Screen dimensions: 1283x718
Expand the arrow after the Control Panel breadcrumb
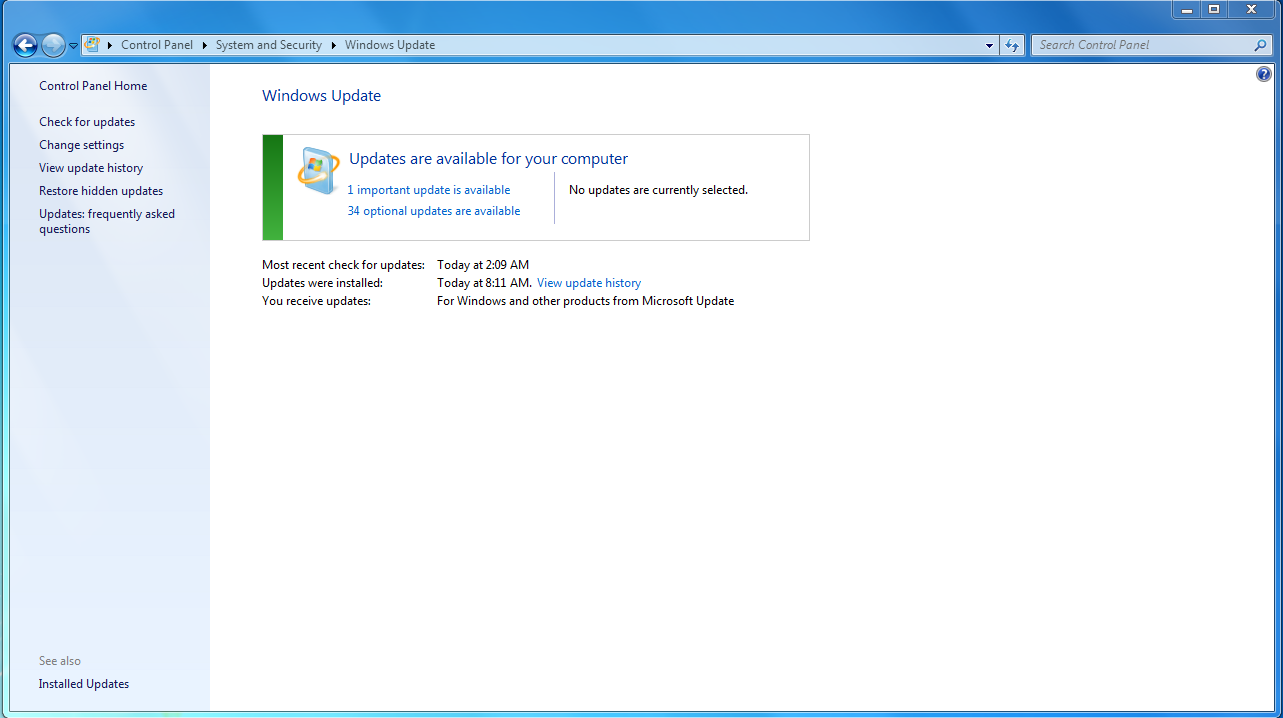pos(204,45)
